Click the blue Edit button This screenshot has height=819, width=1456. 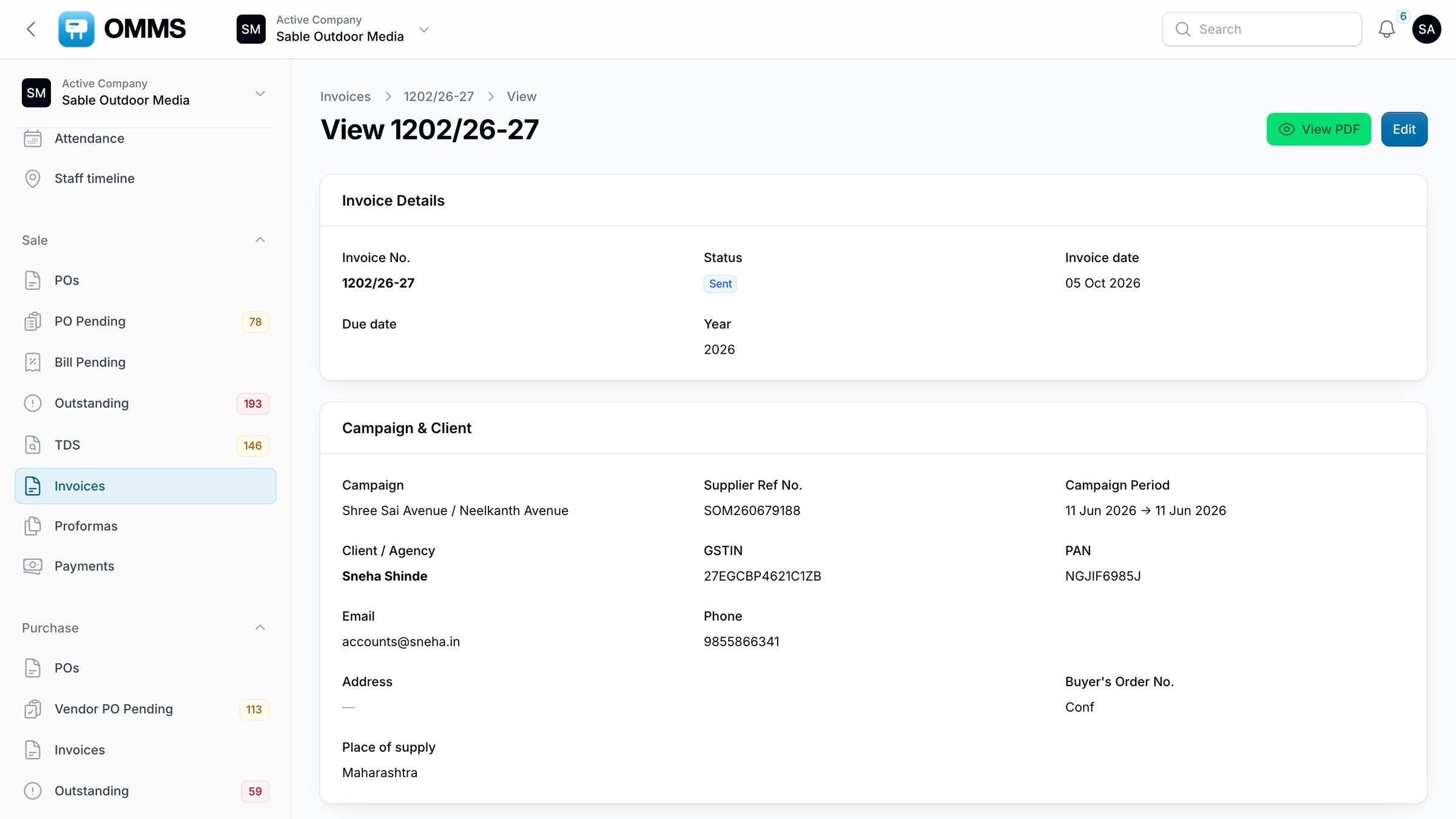click(x=1404, y=129)
